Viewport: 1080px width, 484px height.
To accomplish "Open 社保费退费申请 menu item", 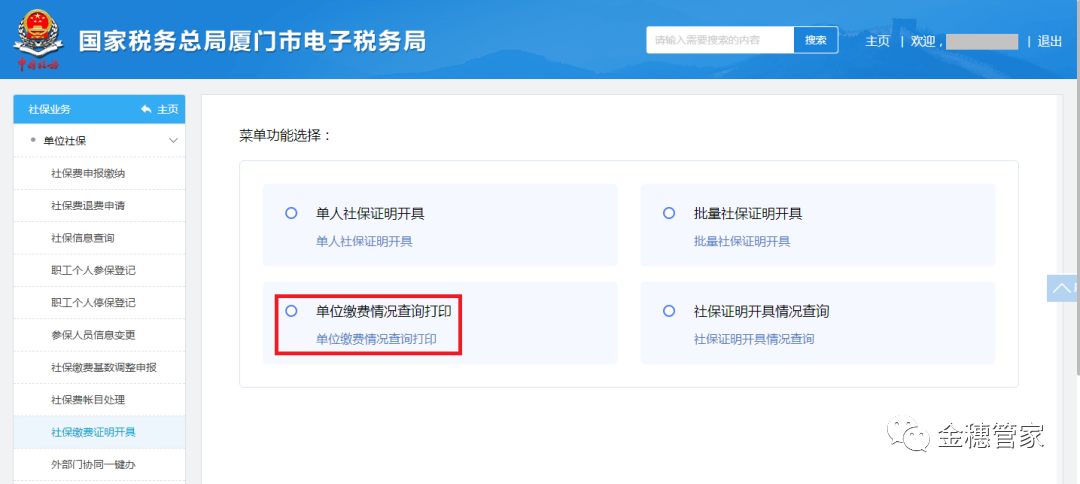I will tap(99, 205).
